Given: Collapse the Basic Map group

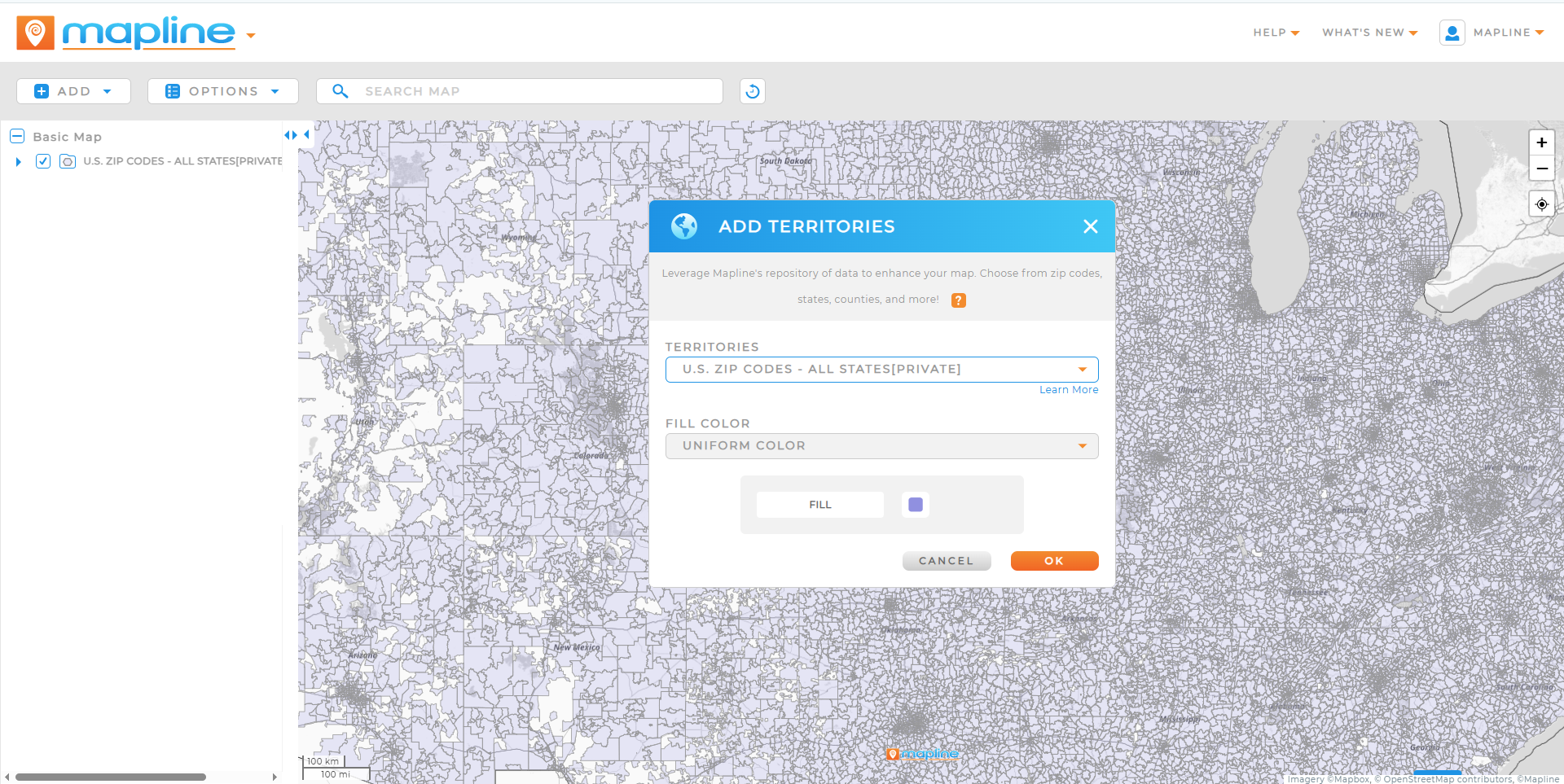Looking at the screenshot, I should pyautogui.click(x=17, y=136).
